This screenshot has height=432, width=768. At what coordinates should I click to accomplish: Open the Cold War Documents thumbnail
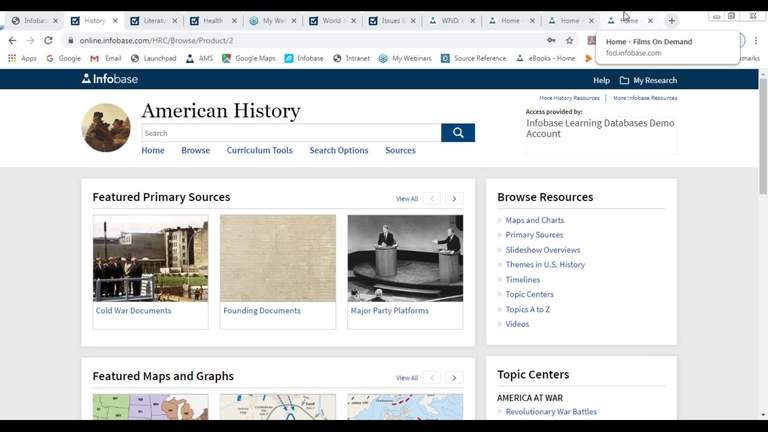[x=150, y=258]
